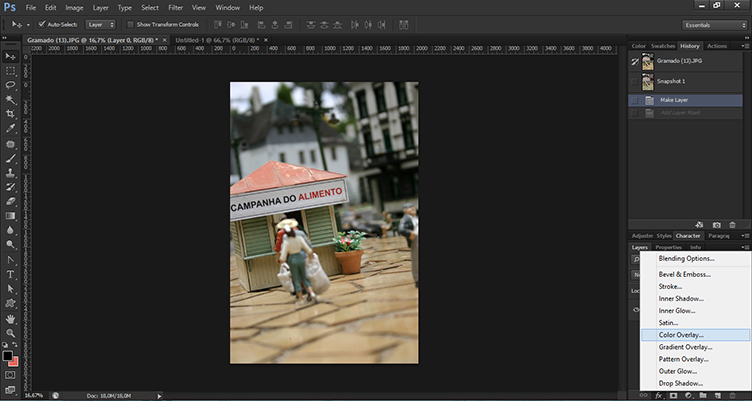Screen dimensions: 752x401
Task: Select the Rectangular Marquee tool
Action: point(10,71)
